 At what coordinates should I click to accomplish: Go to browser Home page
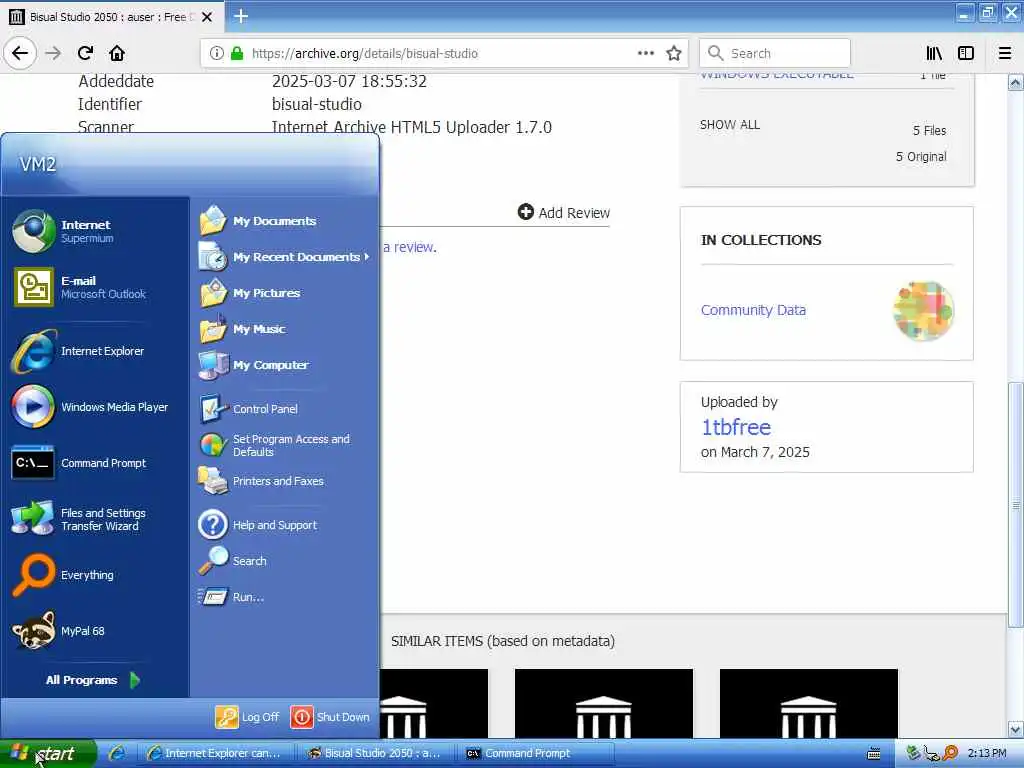[x=117, y=53]
